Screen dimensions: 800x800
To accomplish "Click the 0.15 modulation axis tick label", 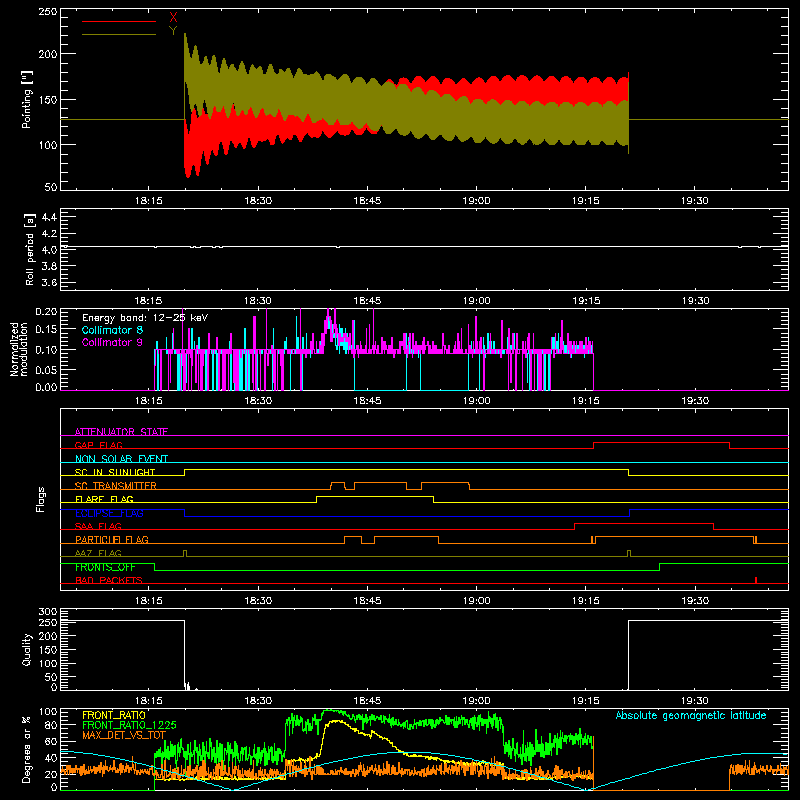I will pyautogui.click(x=46, y=330).
